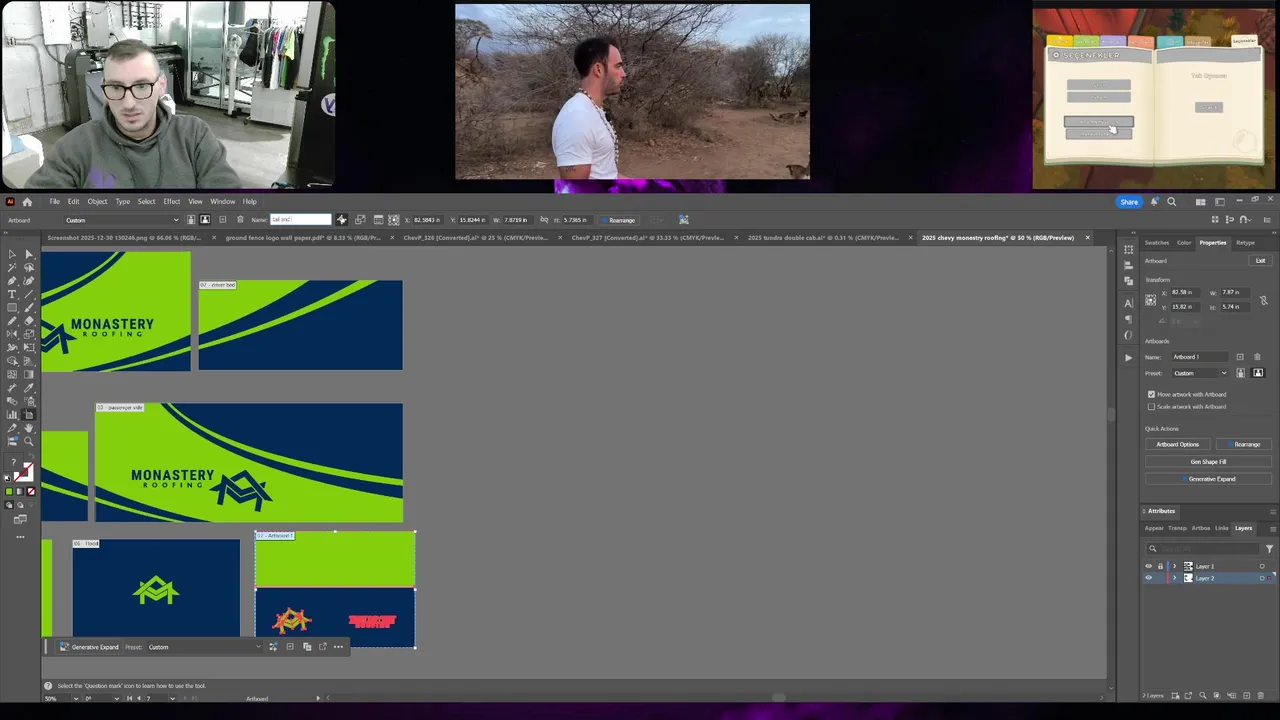Uncheck Move artwork with Artboard
The width and height of the screenshot is (1280, 720).
(x=1151, y=394)
